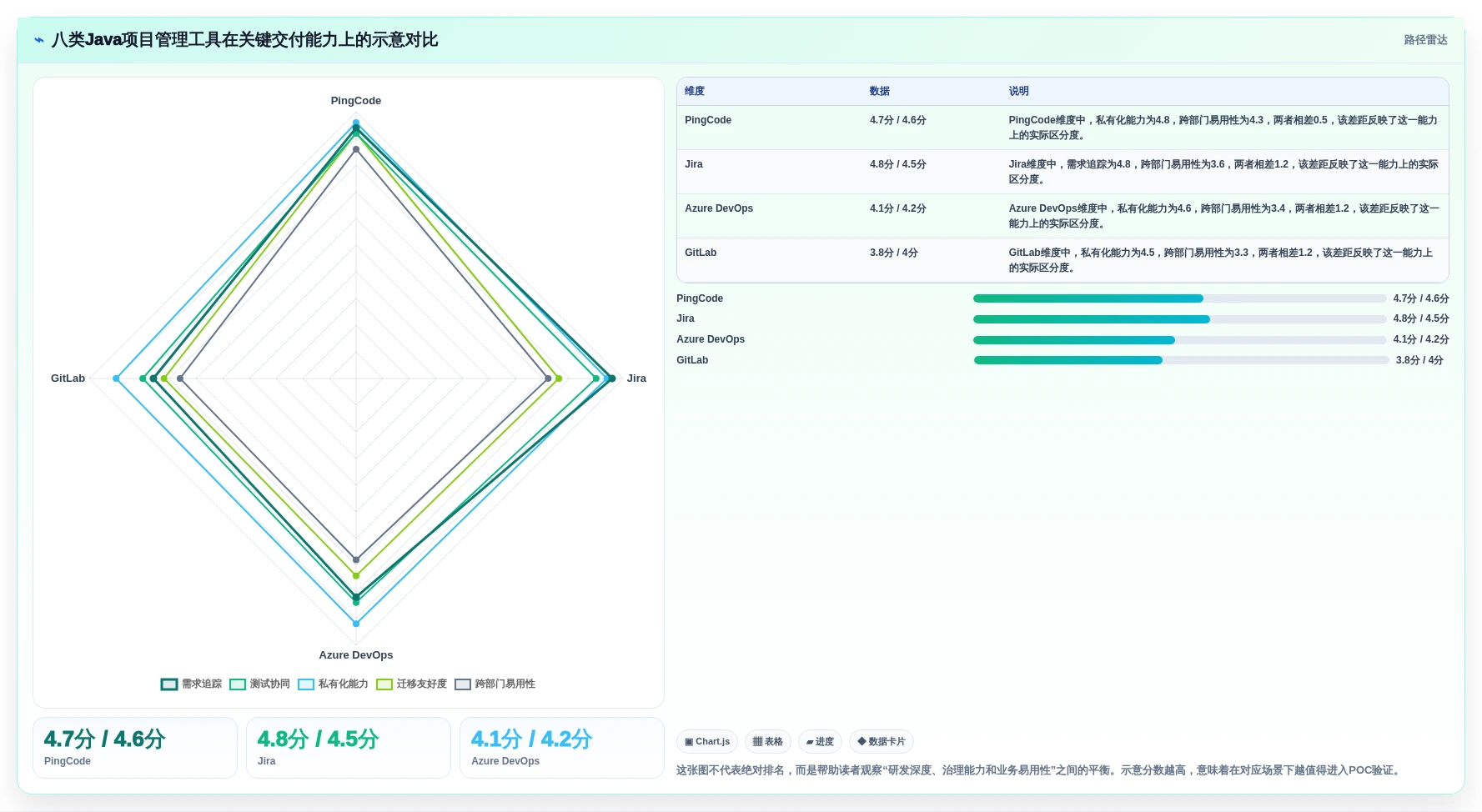The width and height of the screenshot is (1482, 812).
Task: Toggle the 私有化能力 legend series
Action: (x=333, y=684)
